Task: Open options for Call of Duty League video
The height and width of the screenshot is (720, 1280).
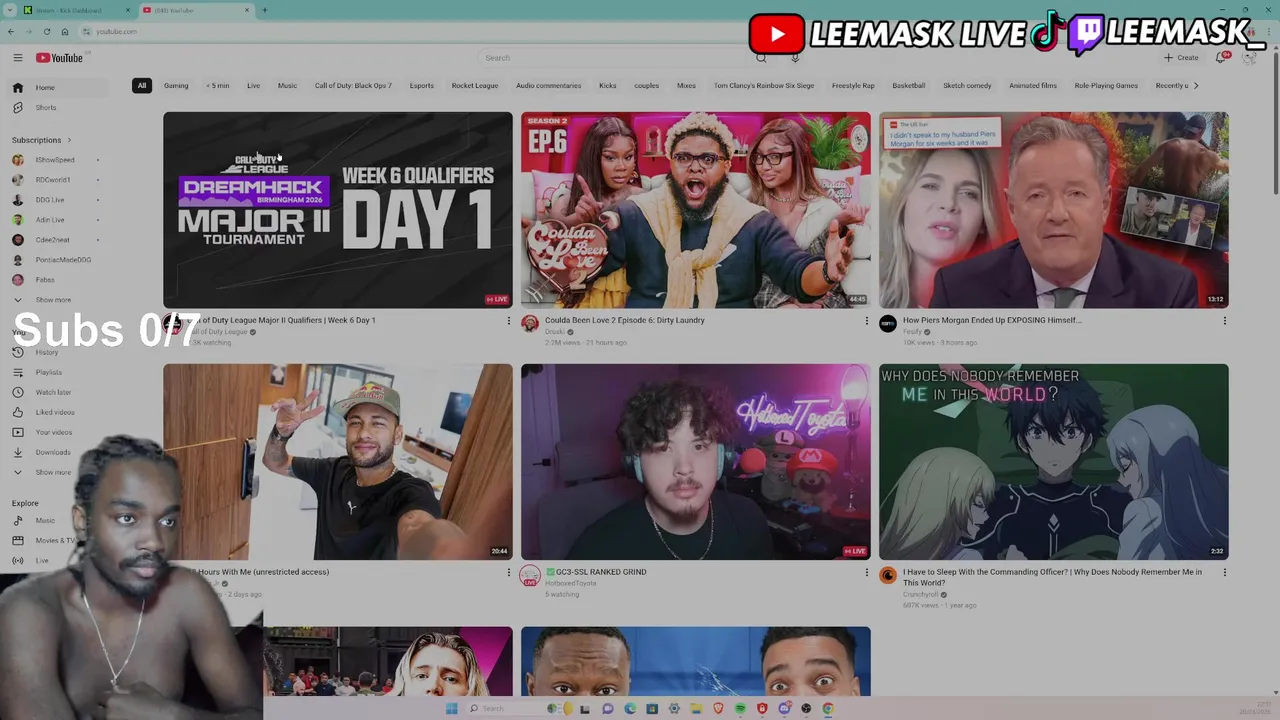Action: pos(508,321)
